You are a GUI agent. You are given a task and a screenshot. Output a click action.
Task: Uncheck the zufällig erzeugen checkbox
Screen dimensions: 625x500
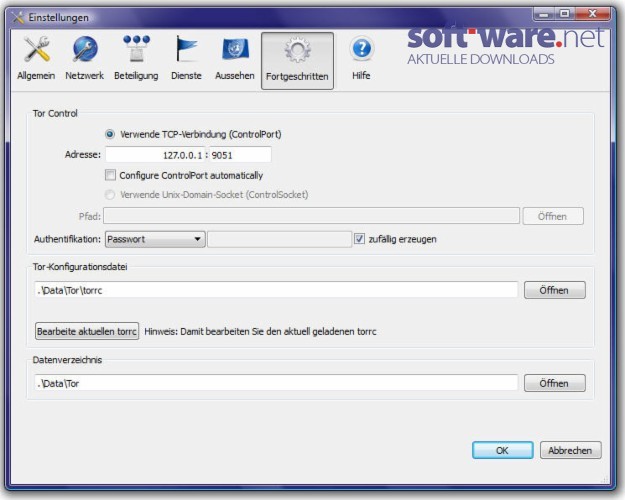[x=359, y=239]
